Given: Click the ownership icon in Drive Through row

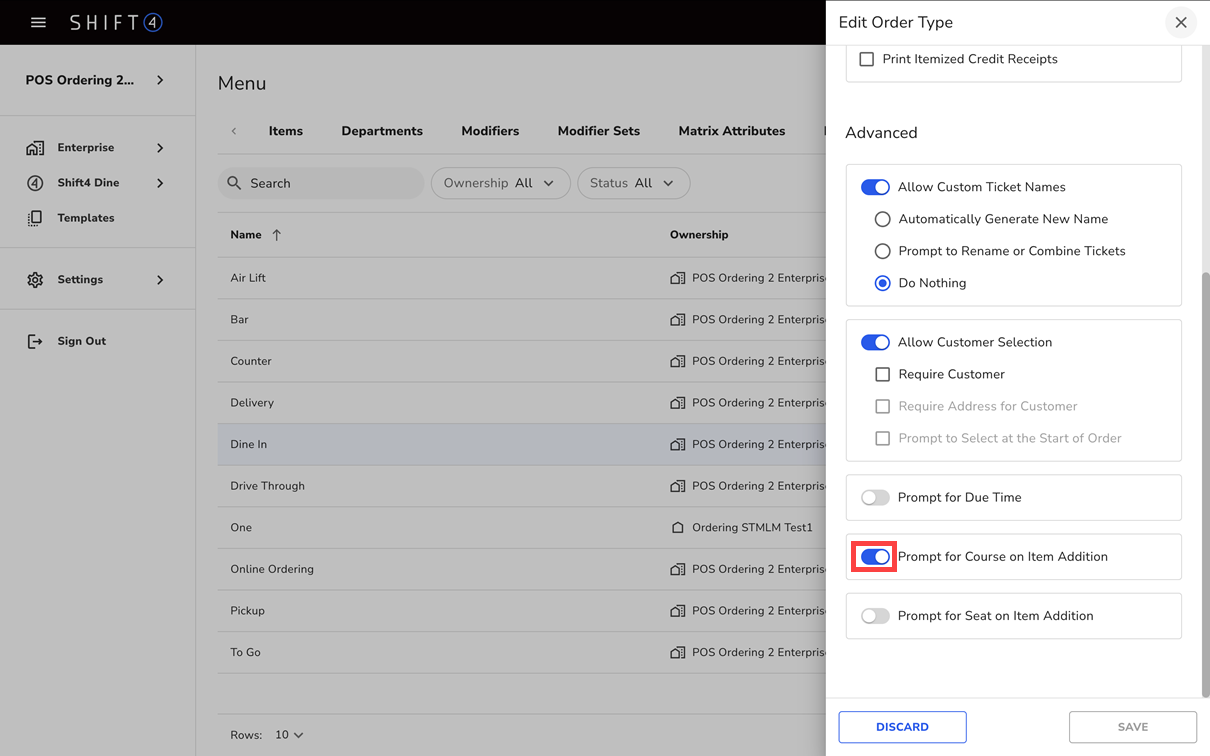Looking at the screenshot, I should [678, 486].
